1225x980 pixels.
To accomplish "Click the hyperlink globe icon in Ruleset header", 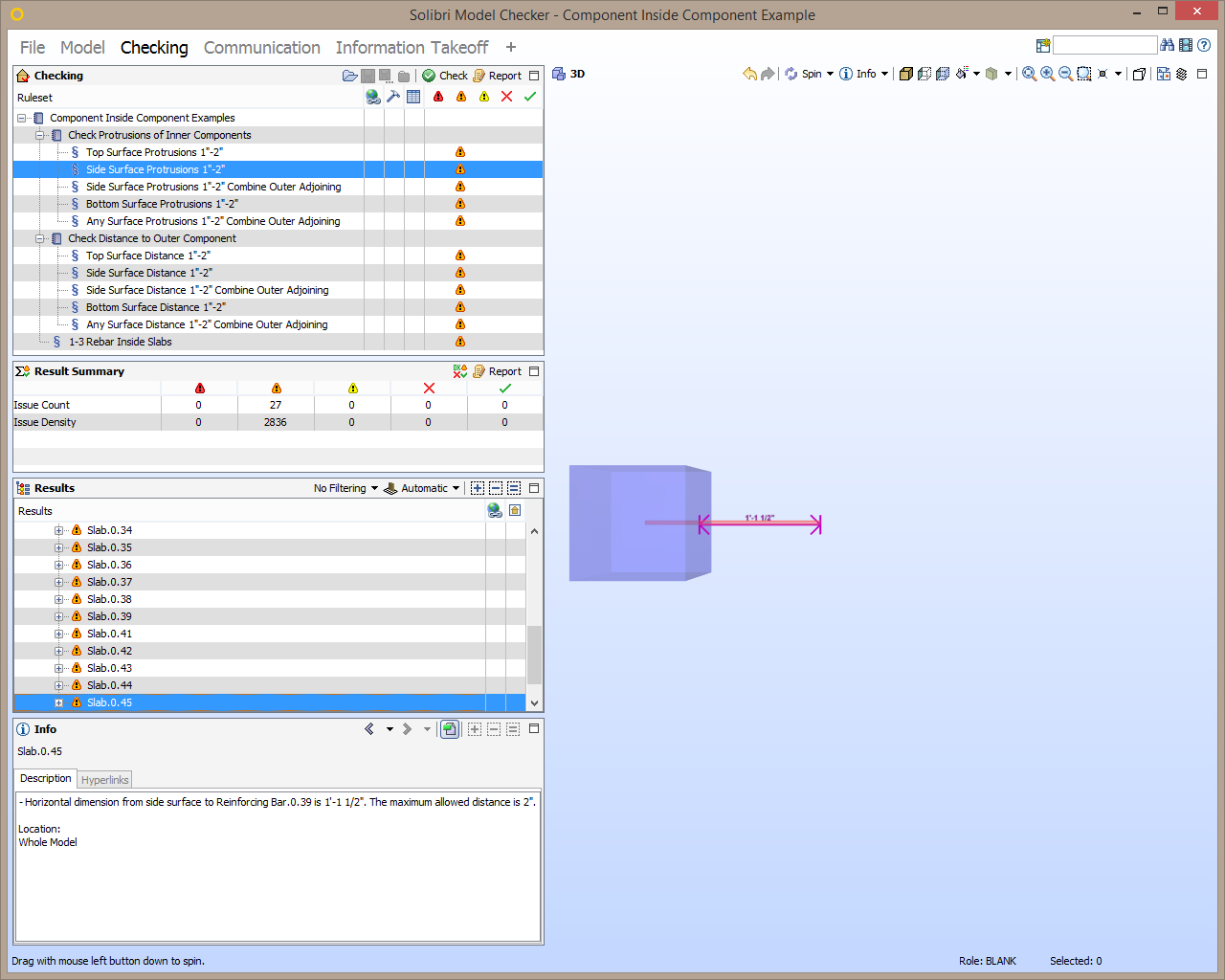I will (373, 97).
